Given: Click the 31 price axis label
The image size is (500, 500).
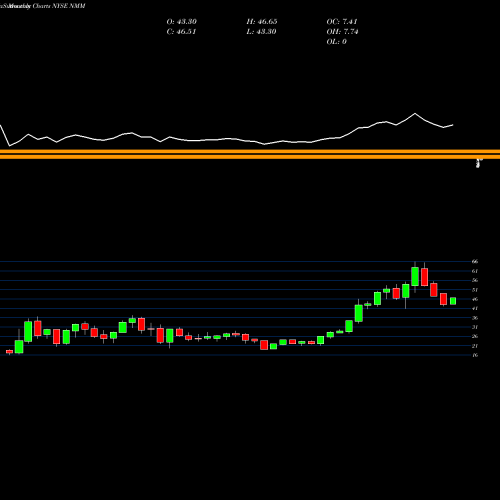Looking at the screenshot, I should coord(475,327).
